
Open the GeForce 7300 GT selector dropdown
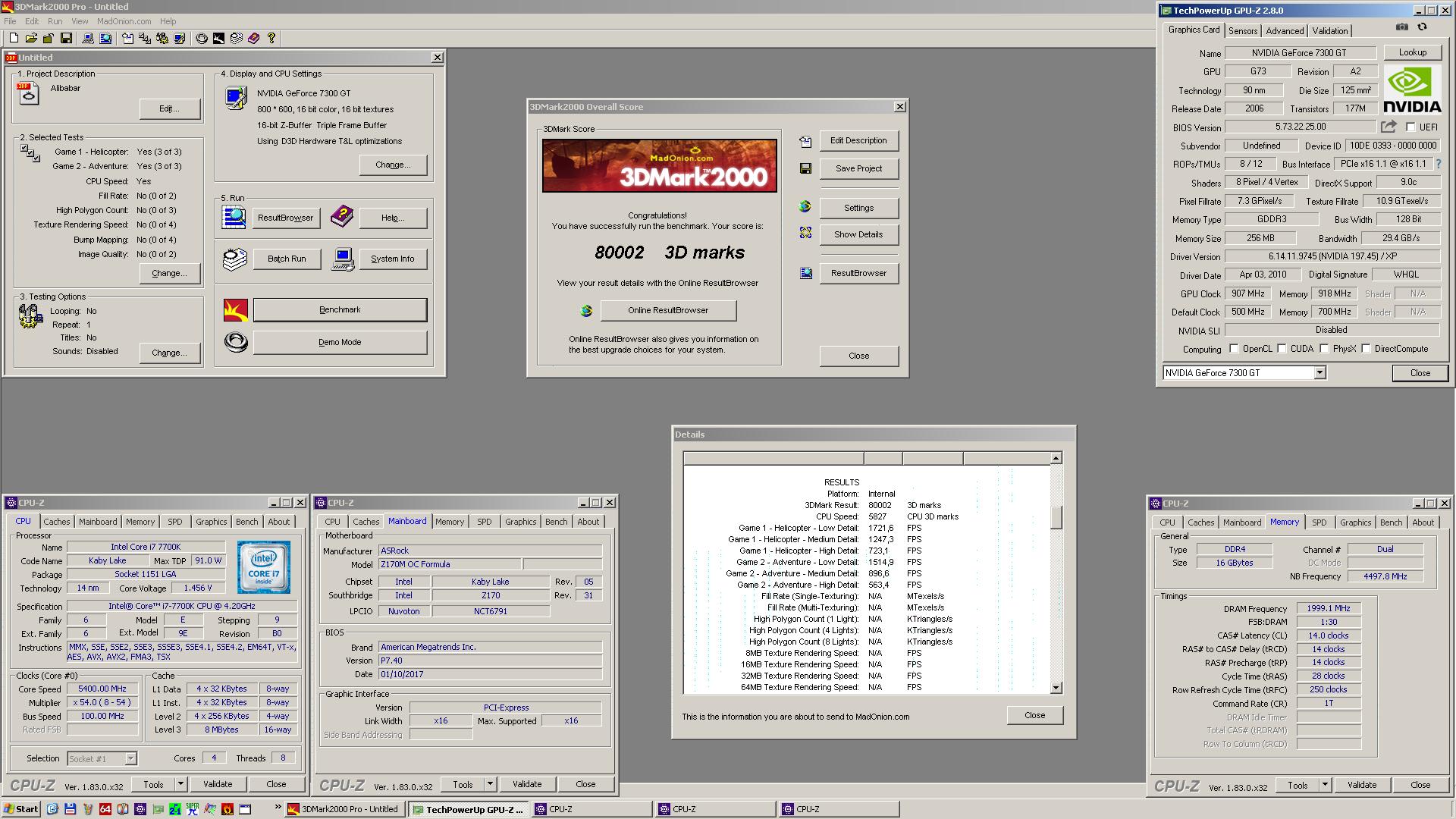1319,372
